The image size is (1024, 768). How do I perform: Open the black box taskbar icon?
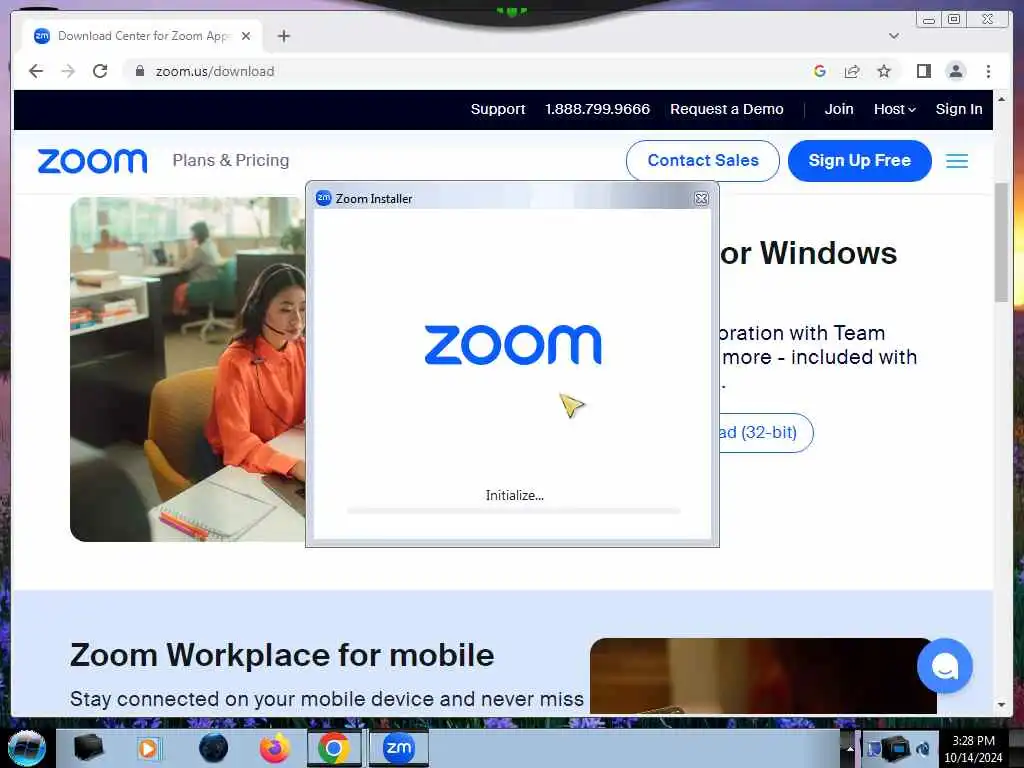tap(89, 748)
